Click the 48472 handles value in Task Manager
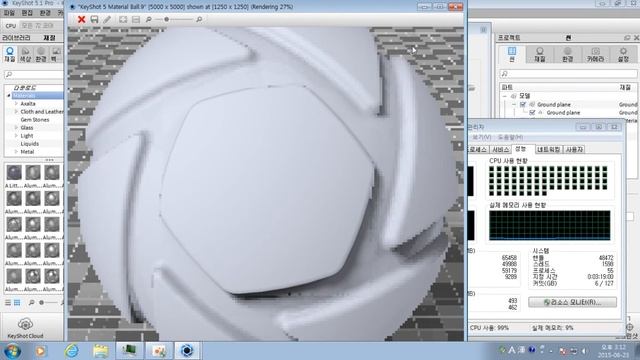640x360 pixels. click(x=606, y=258)
